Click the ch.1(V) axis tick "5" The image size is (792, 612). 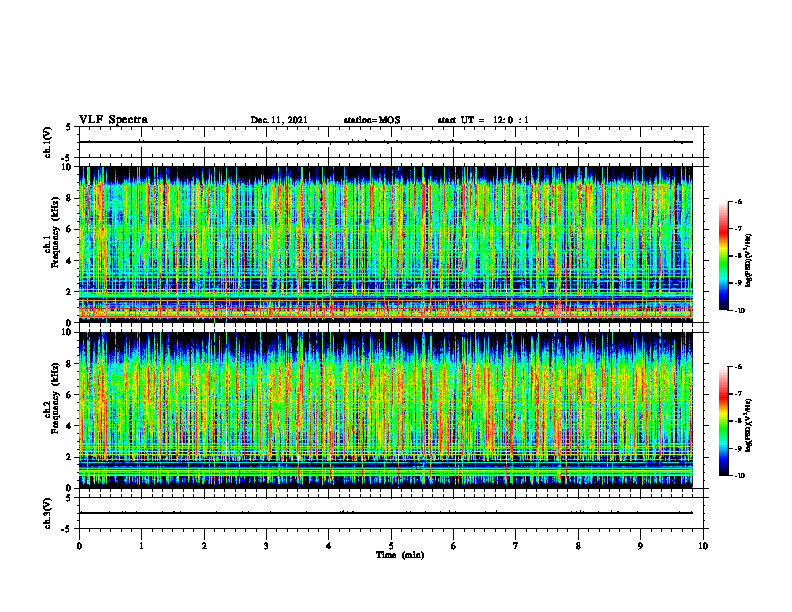tap(69, 127)
